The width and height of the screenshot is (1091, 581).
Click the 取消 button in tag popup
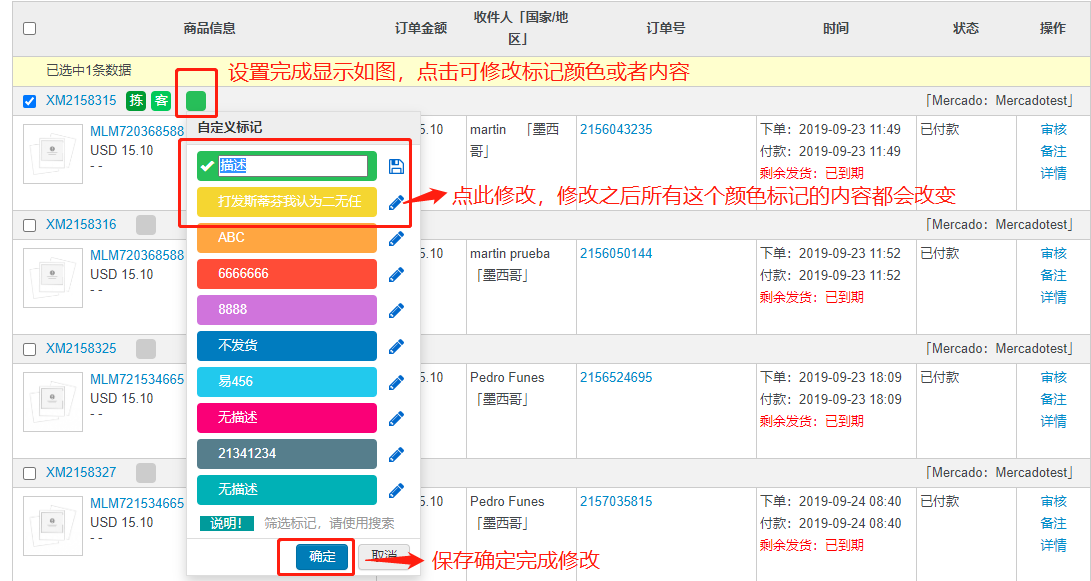[x=384, y=556]
